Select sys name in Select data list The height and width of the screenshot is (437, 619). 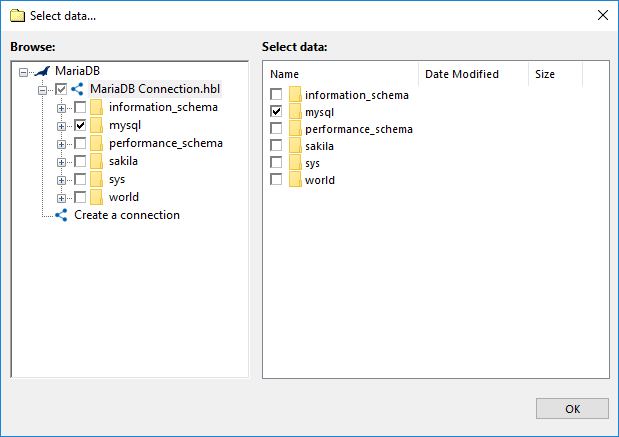[x=312, y=163]
